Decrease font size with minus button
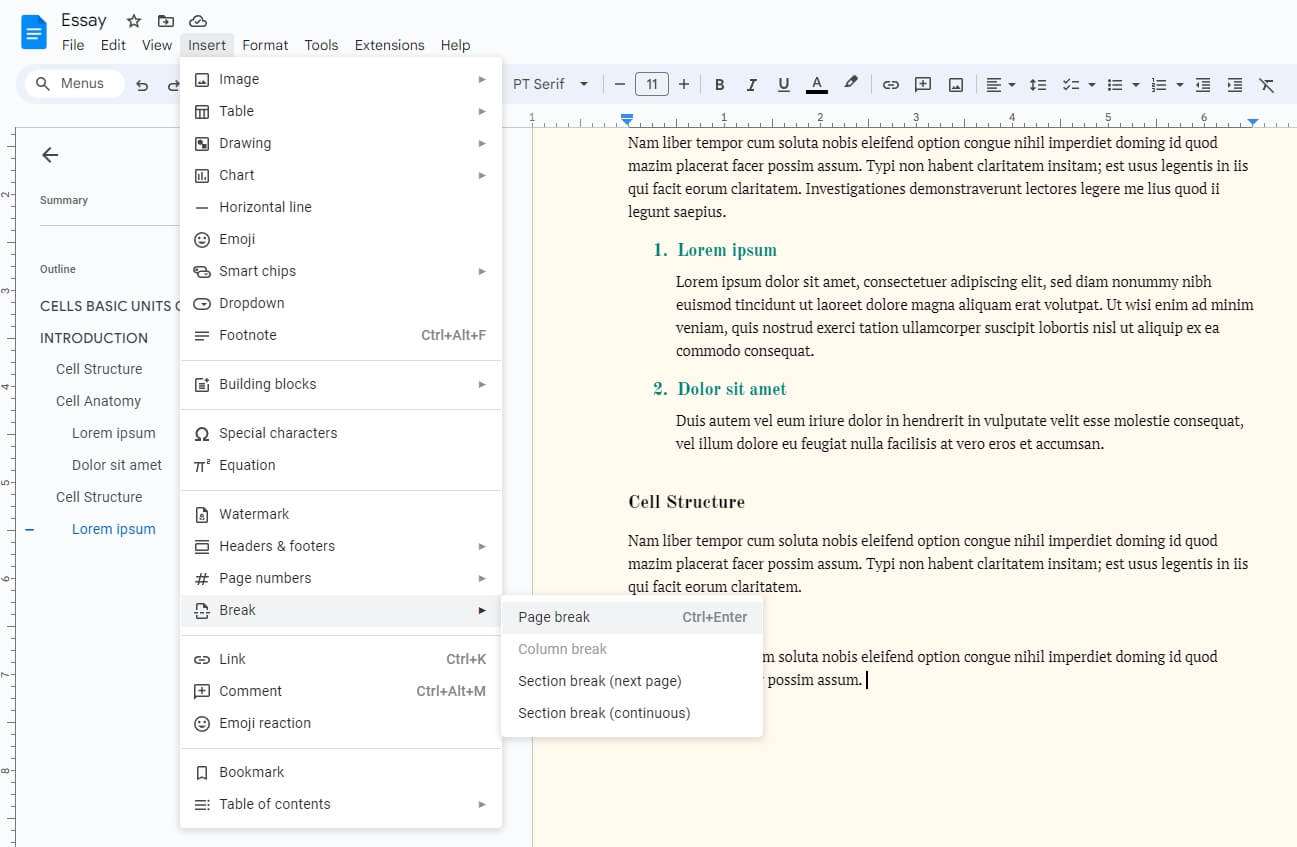Image resolution: width=1297 pixels, height=847 pixels. pos(620,84)
